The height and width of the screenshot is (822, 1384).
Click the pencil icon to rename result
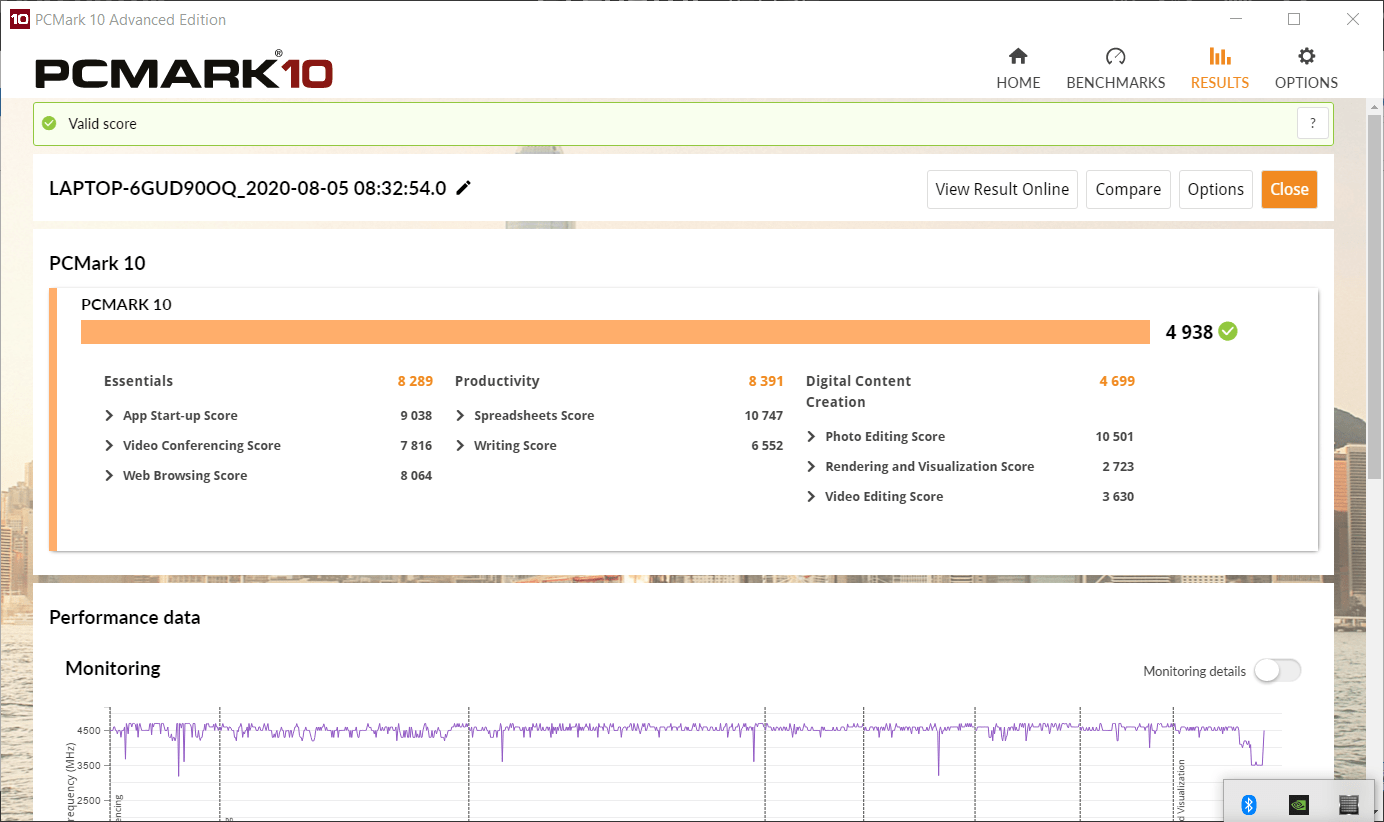pos(463,188)
